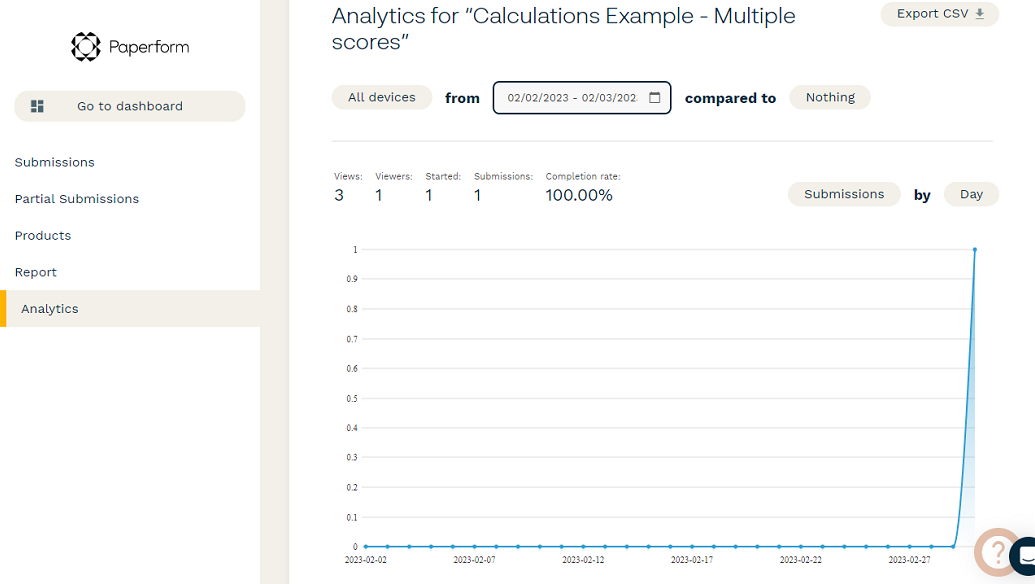Click the Export CSV download arrow icon

pos(980,14)
